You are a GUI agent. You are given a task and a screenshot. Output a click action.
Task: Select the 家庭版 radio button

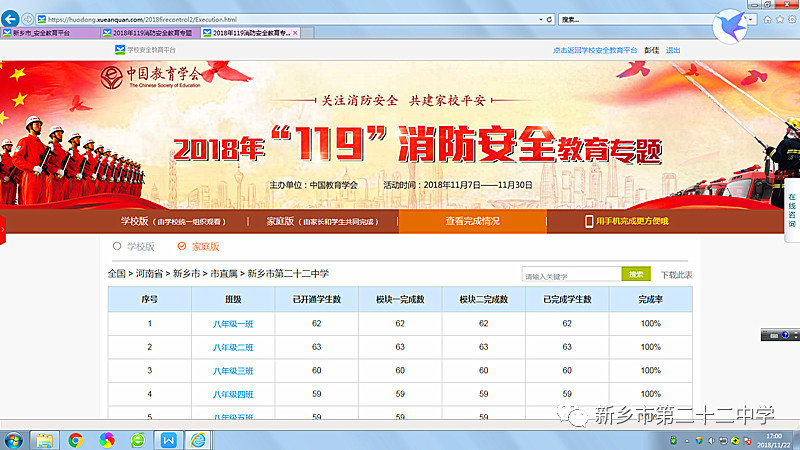tap(182, 246)
